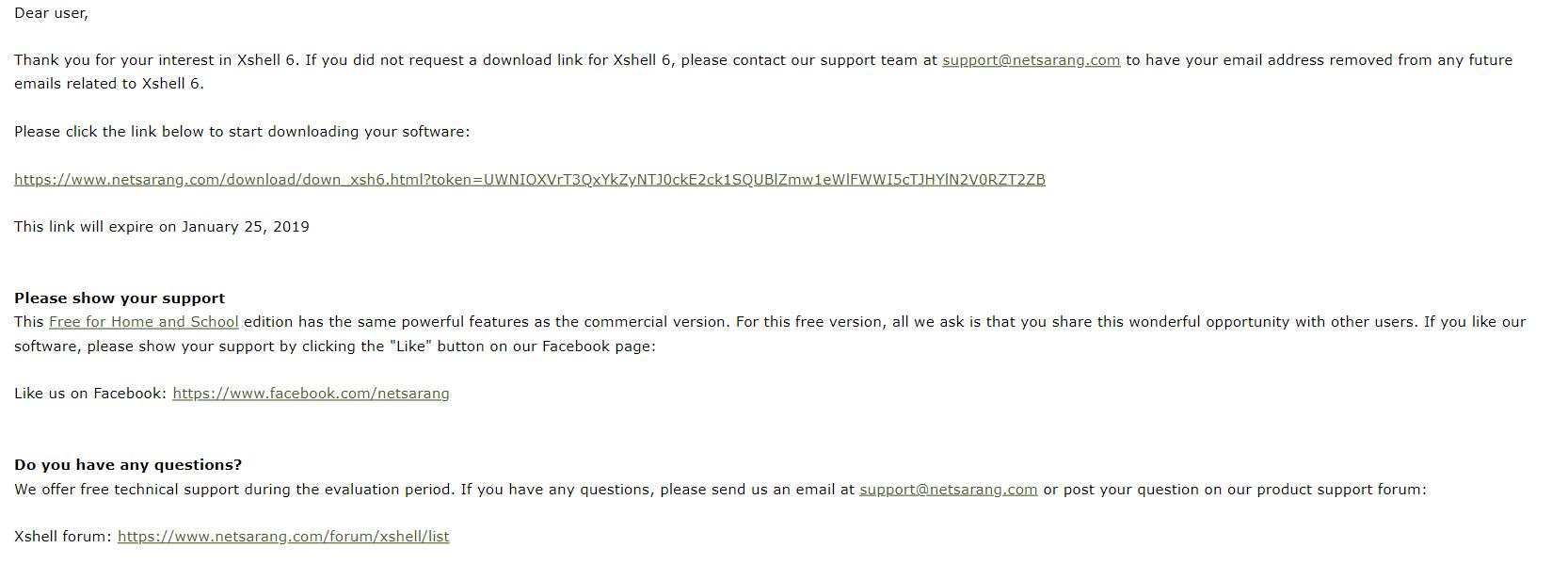The width and height of the screenshot is (1568, 564).
Task: Open the Xshell 6 download token link
Action: (x=529, y=180)
